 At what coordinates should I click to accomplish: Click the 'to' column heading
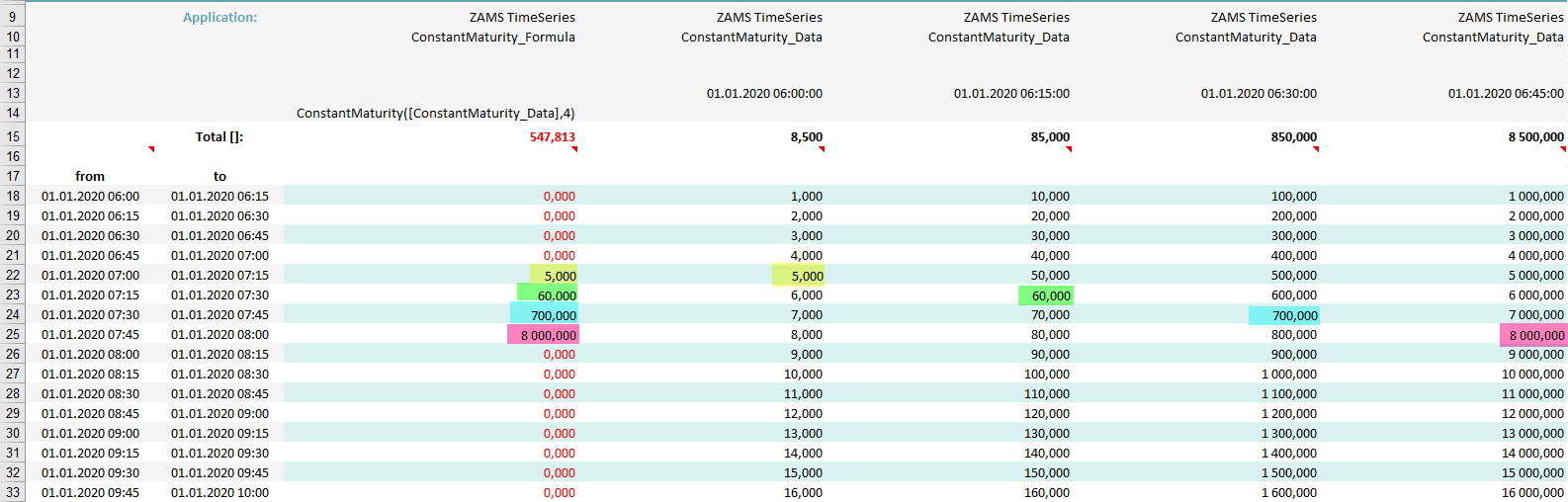(x=219, y=177)
